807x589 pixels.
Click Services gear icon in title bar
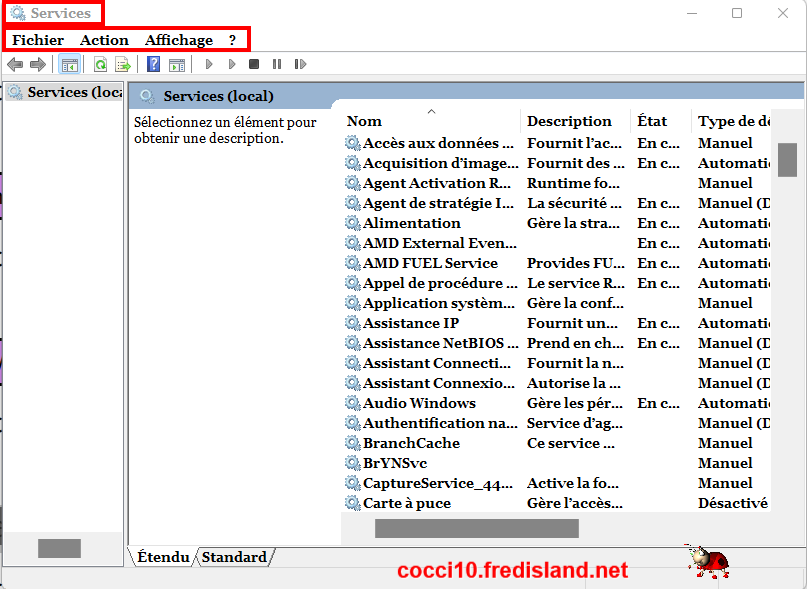point(18,13)
